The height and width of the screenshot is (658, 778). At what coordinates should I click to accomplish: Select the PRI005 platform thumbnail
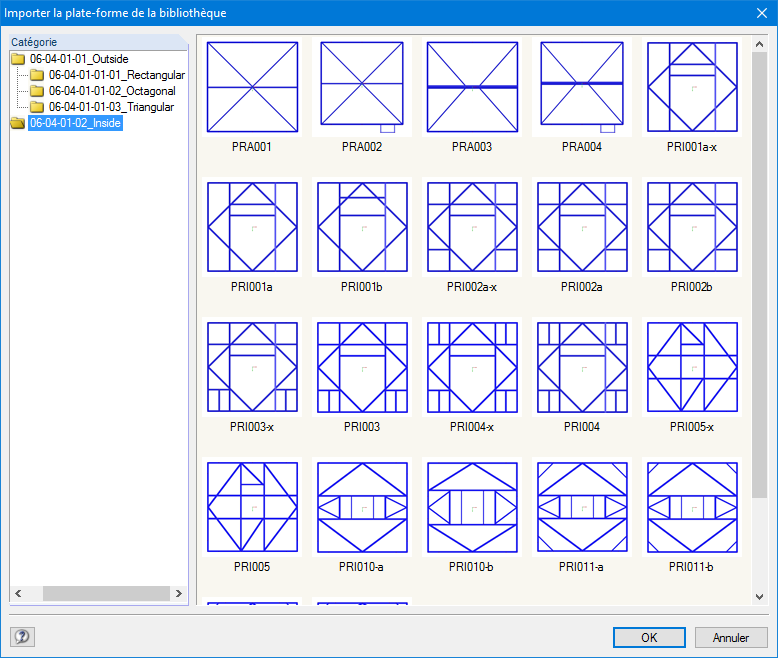coord(252,507)
